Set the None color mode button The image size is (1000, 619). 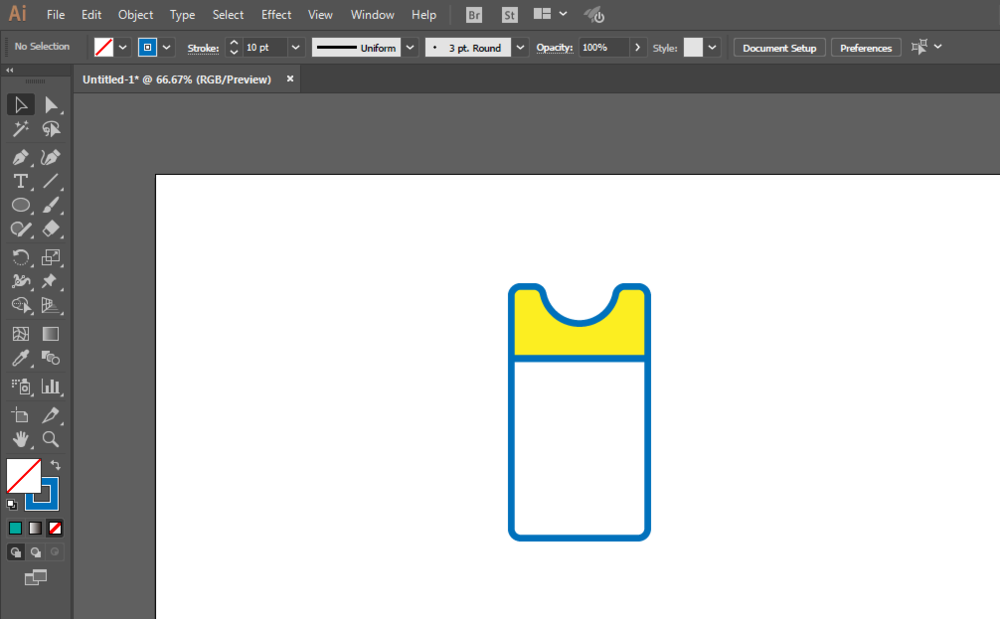[56, 528]
